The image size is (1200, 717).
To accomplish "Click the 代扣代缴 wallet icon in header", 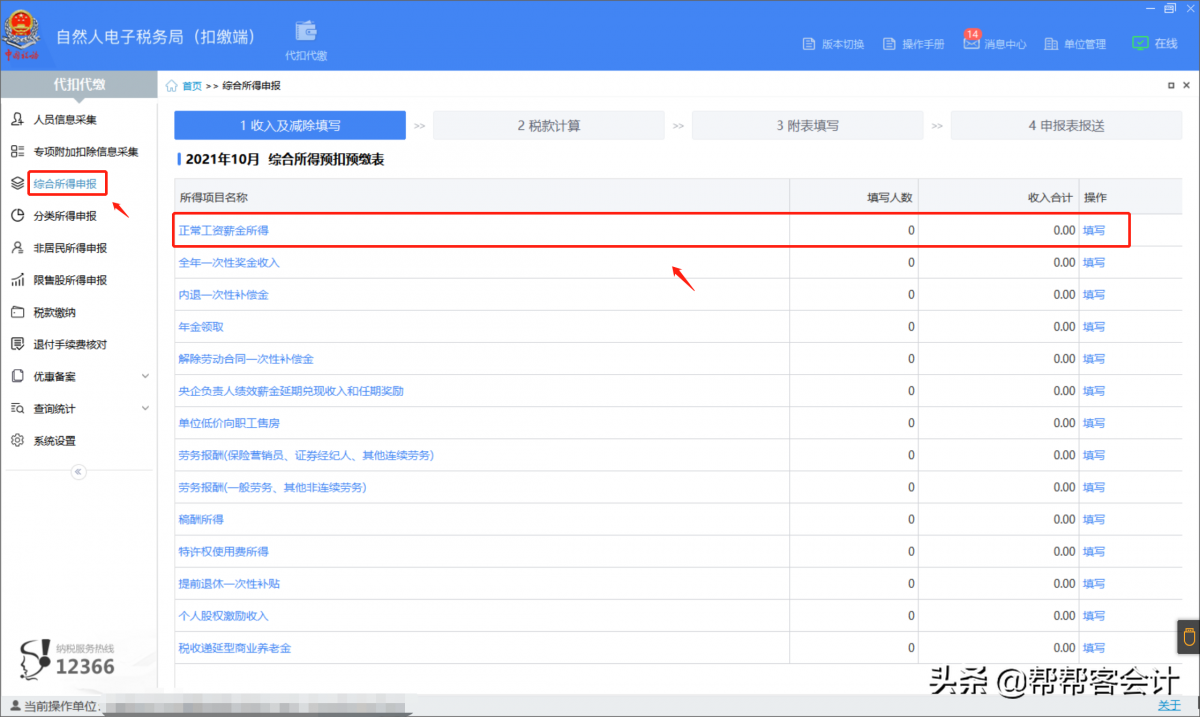I will point(306,32).
